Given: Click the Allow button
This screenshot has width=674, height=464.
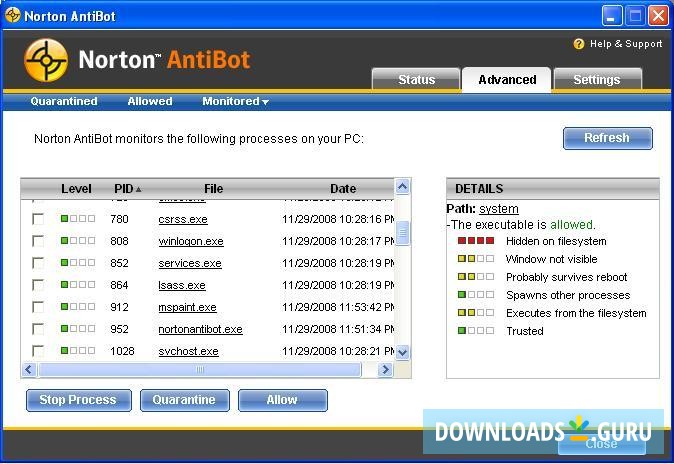Looking at the screenshot, I should pos(282,400).
